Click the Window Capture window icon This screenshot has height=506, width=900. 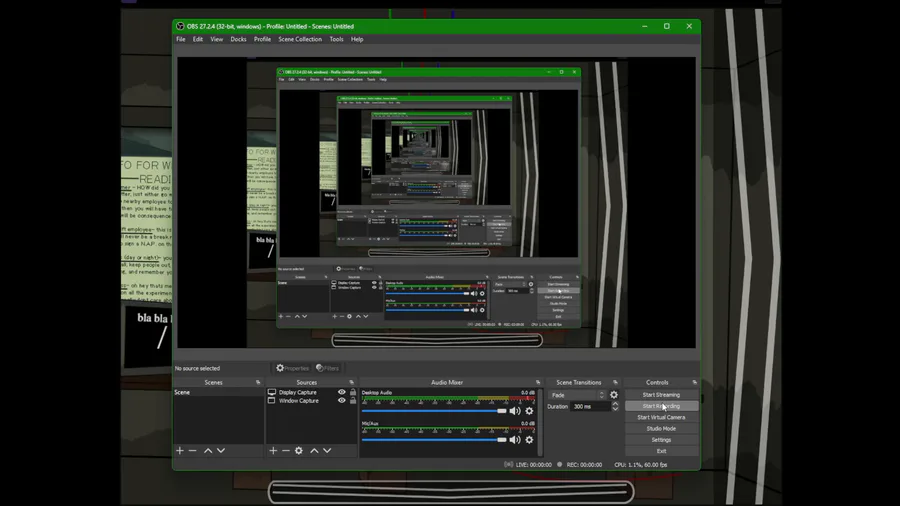pyautogui.click(x=271, y=400)
